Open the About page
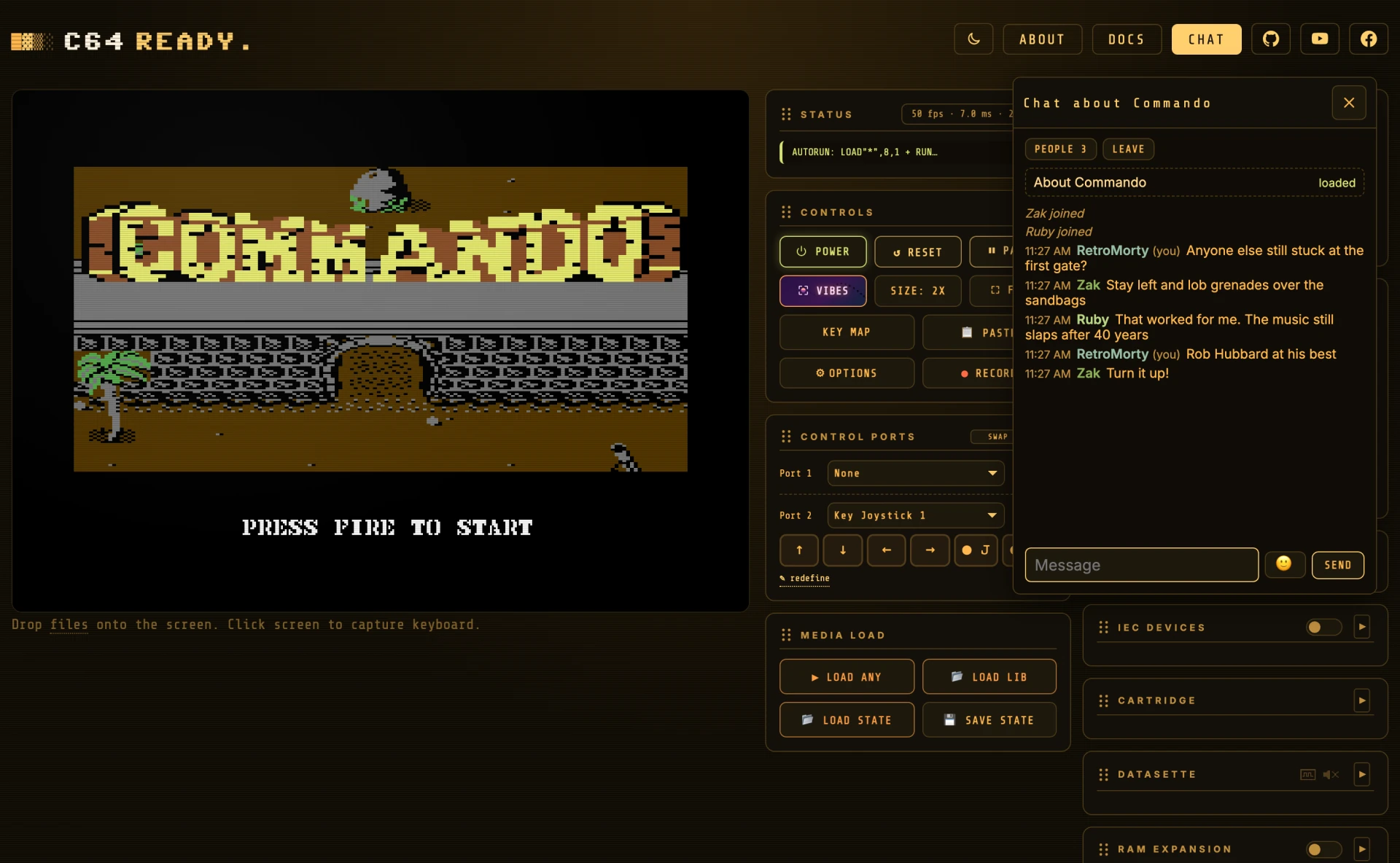Image resolution: width=1400 pixels, height=863 pixels. click(x=1042, y=39)
